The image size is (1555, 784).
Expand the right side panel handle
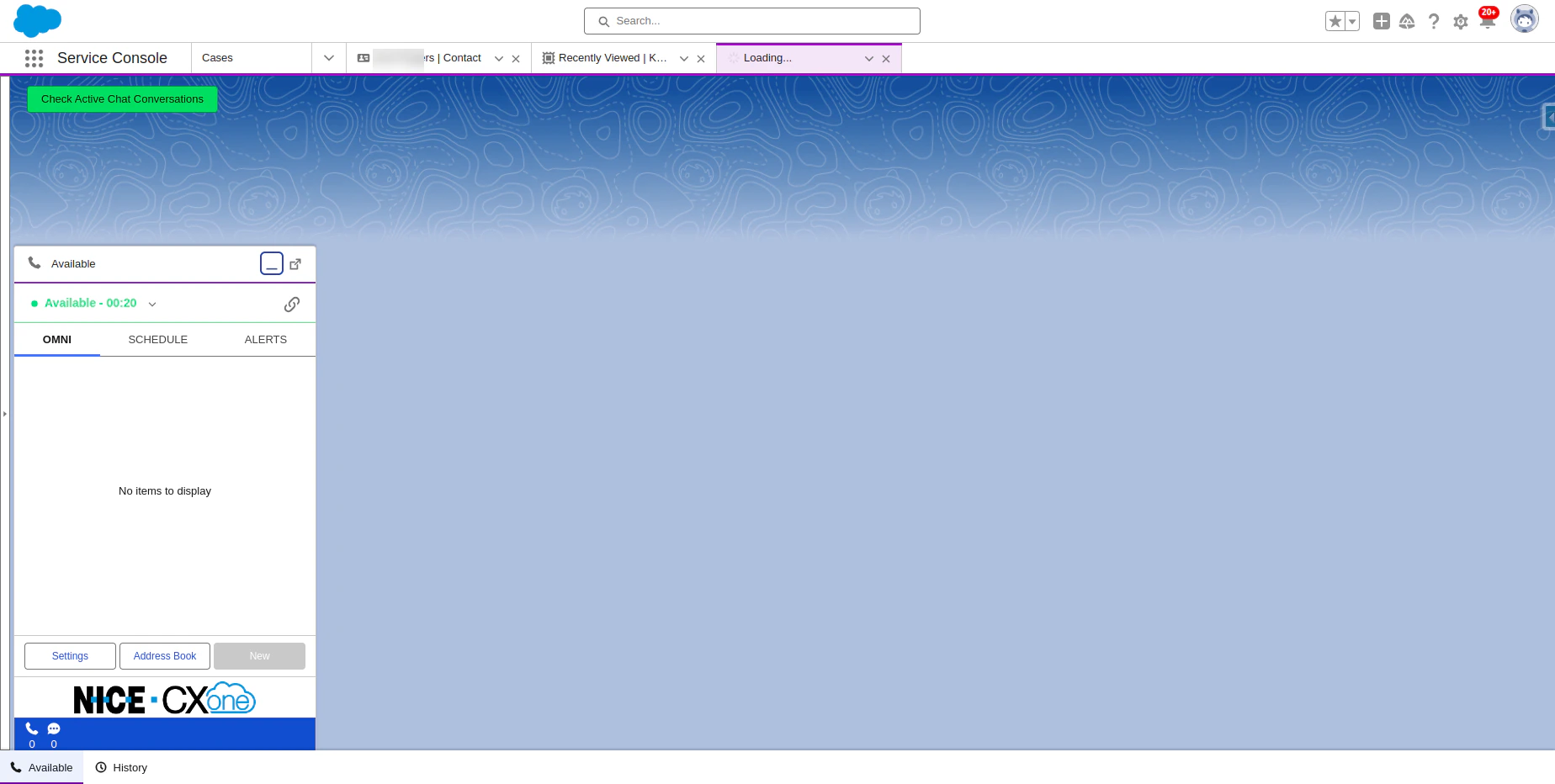pos(1548,117)
